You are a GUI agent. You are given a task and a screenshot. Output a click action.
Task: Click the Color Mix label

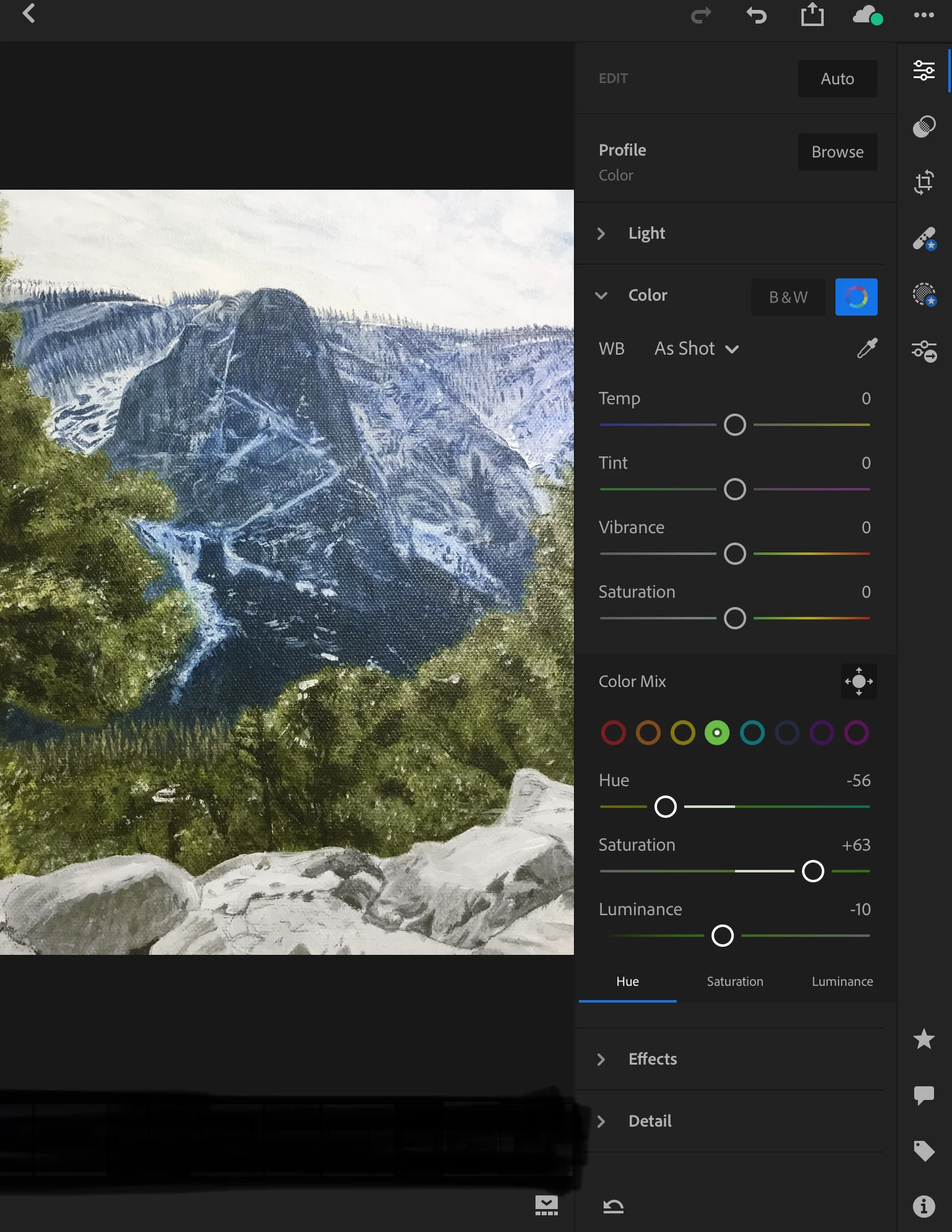(632, 681)
